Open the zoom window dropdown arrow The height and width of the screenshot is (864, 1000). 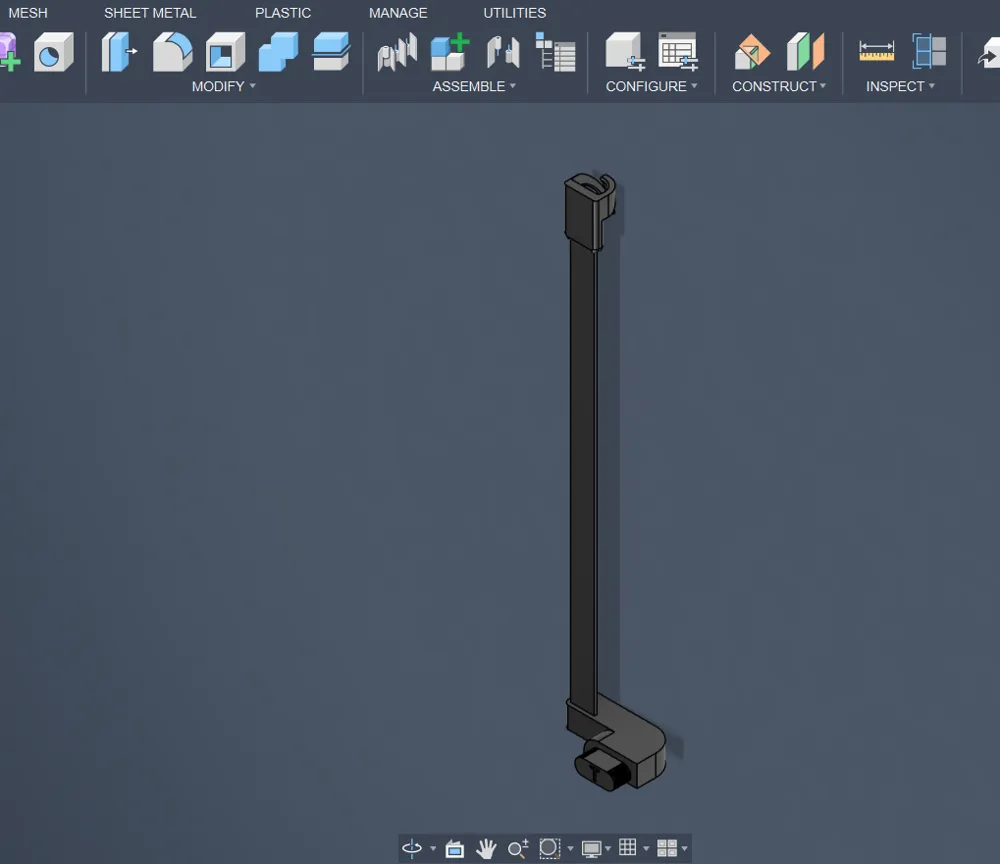[x=570, y=849]
